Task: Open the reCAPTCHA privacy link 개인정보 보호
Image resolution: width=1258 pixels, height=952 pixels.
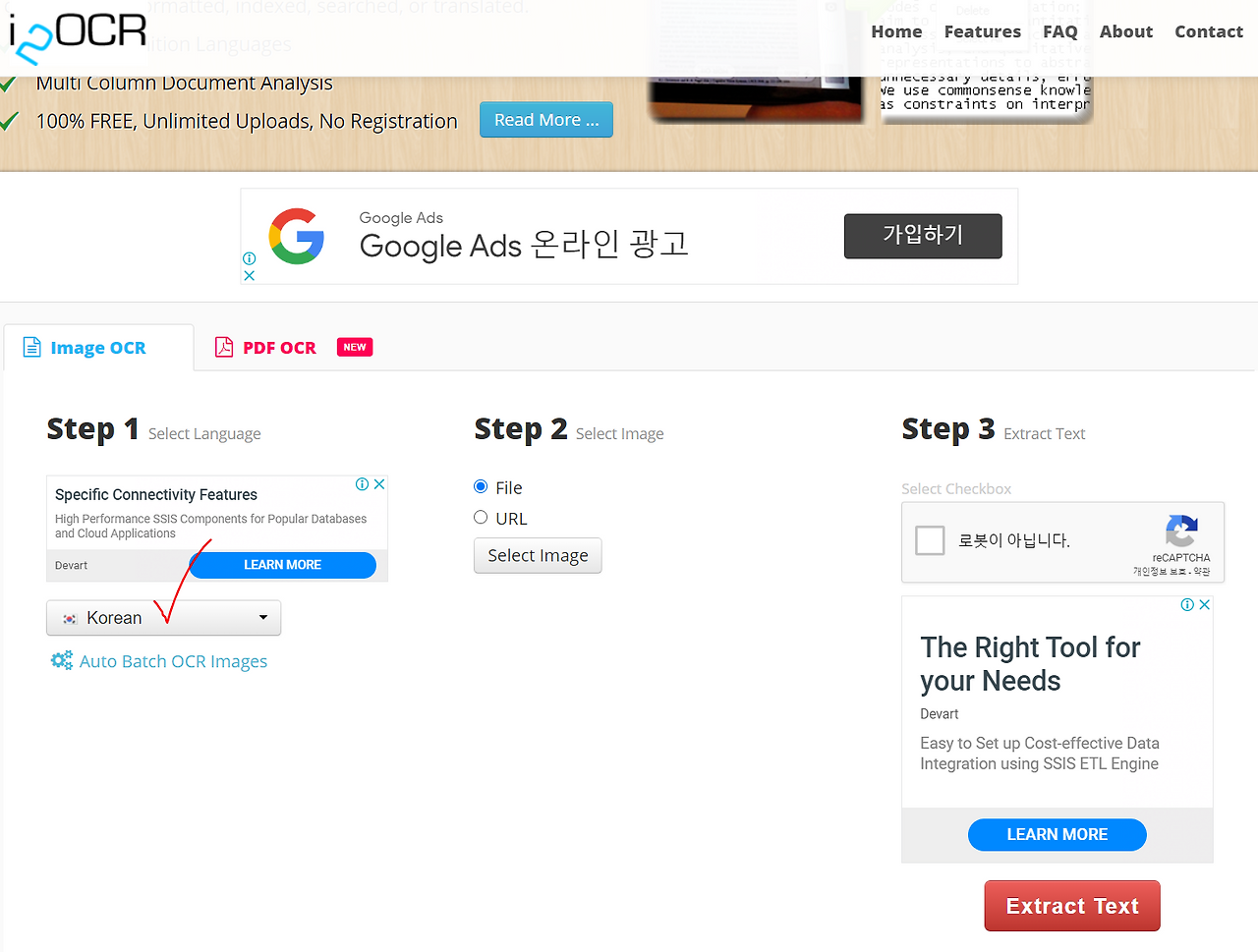Action: pyautogui.click(x=1159, y=572)
